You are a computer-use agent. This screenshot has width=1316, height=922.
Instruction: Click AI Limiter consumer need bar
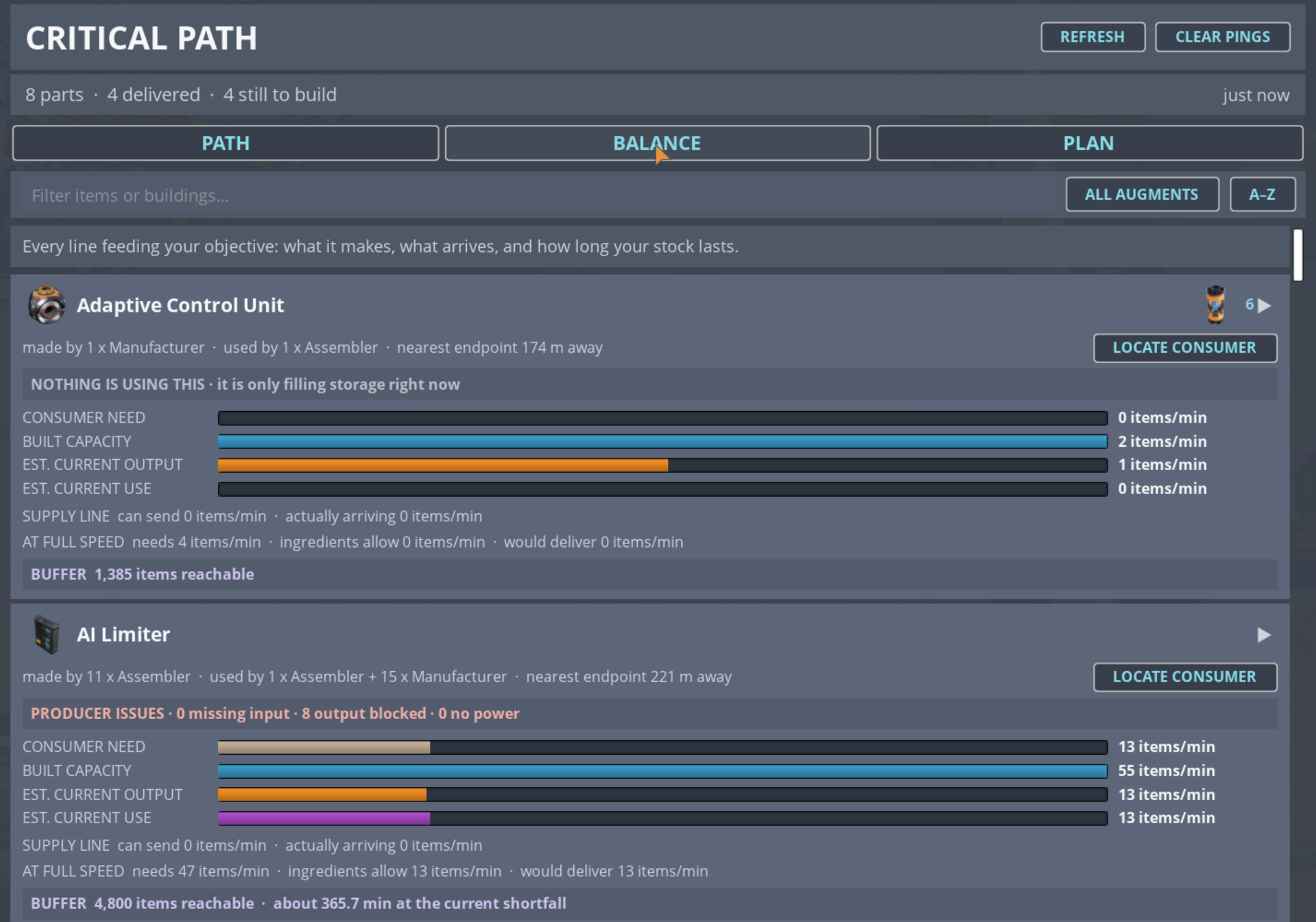(663, 747)
